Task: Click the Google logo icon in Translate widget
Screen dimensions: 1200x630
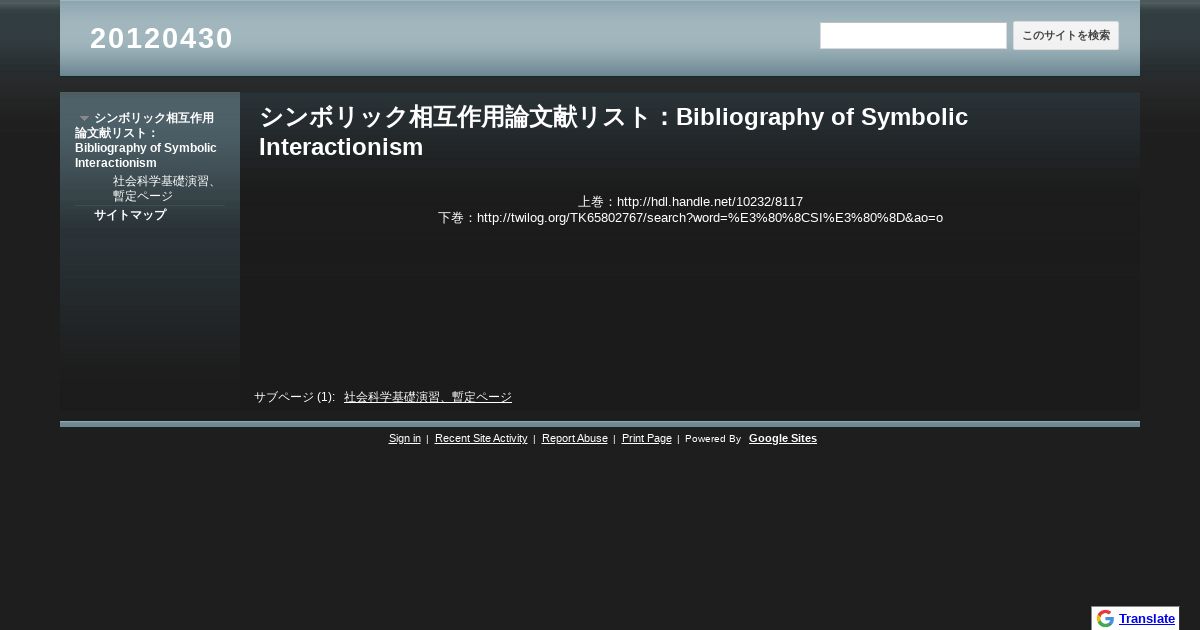Action: [1105, 618]
